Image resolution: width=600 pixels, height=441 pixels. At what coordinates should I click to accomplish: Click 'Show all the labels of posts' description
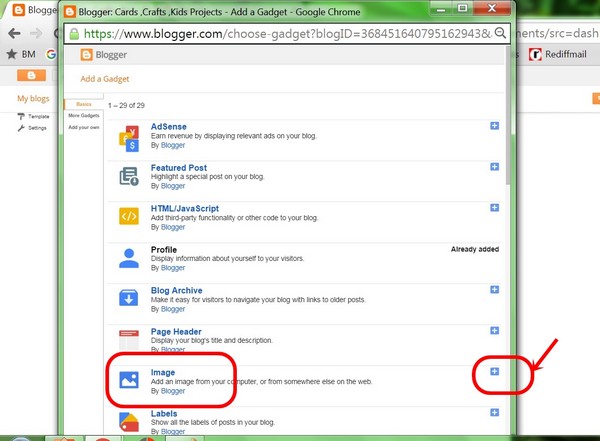pos(212,423)
